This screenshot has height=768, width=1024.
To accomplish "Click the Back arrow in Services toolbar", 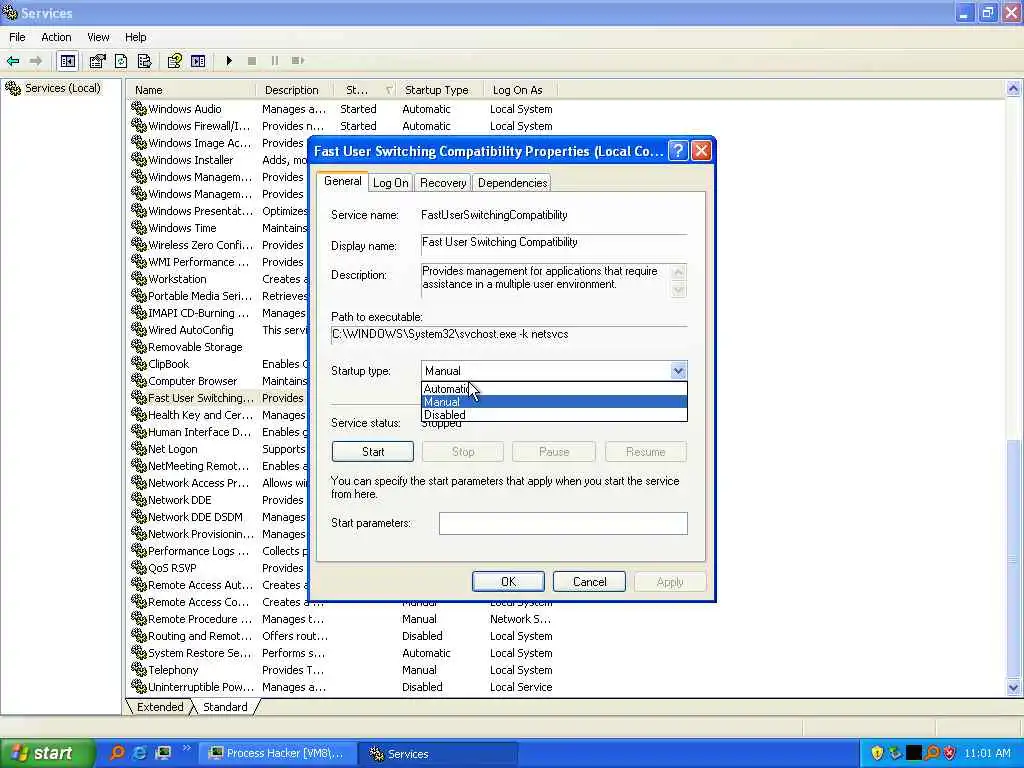I will tap(12, 61).
